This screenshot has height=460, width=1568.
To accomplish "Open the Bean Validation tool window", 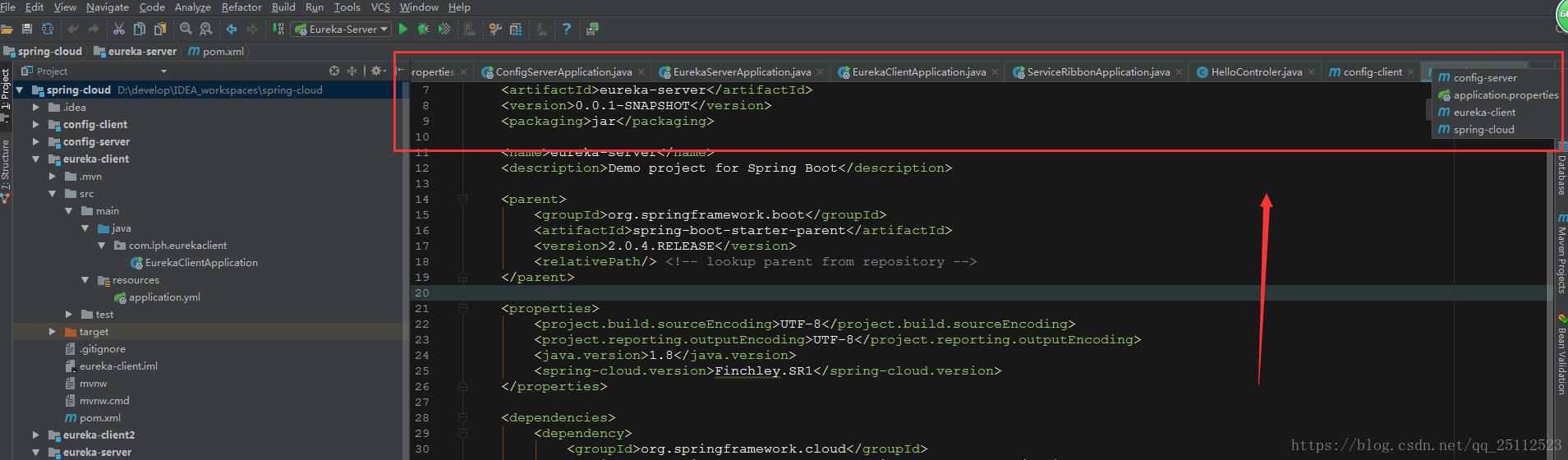I will coord(1561,355).
